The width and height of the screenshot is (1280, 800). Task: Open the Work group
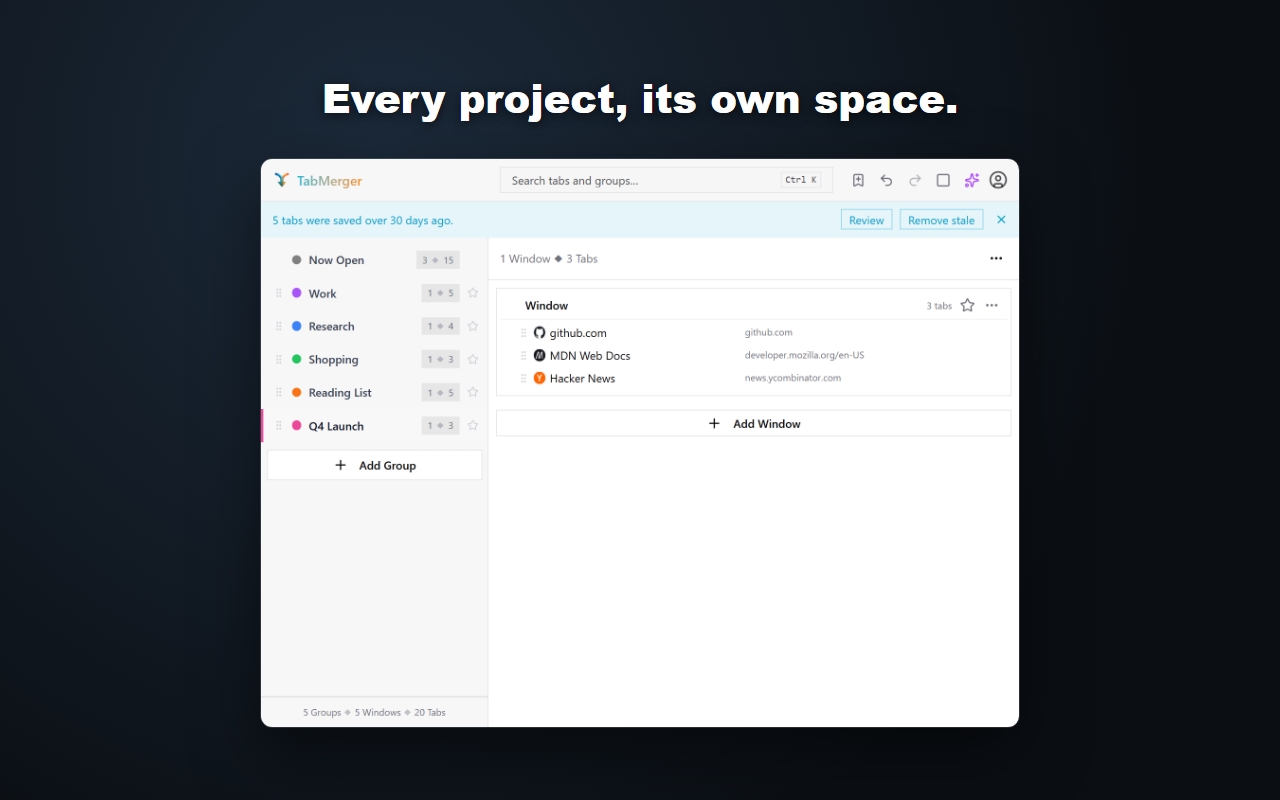[374, 294]
